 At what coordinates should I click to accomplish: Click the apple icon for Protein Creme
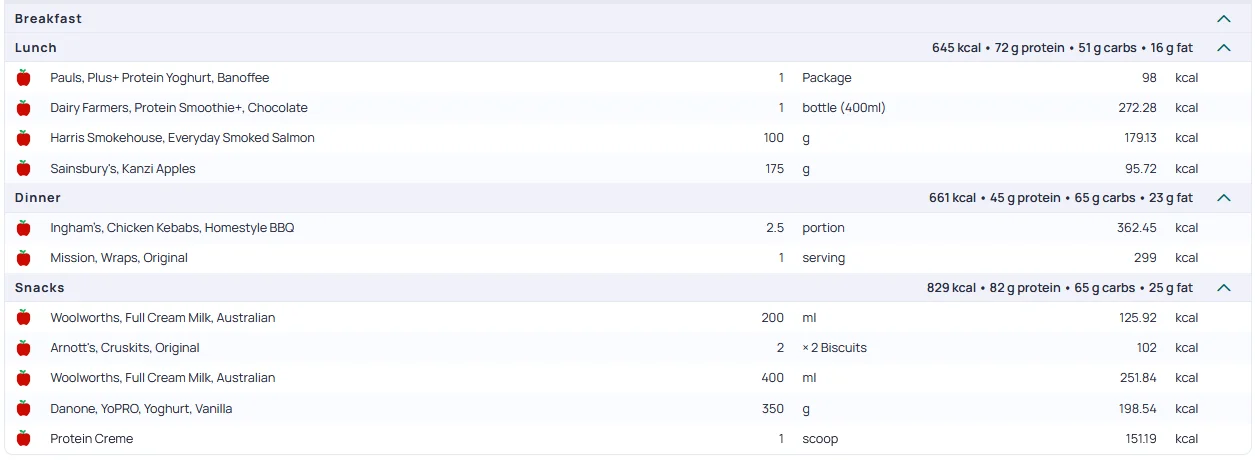click(24, 439)
